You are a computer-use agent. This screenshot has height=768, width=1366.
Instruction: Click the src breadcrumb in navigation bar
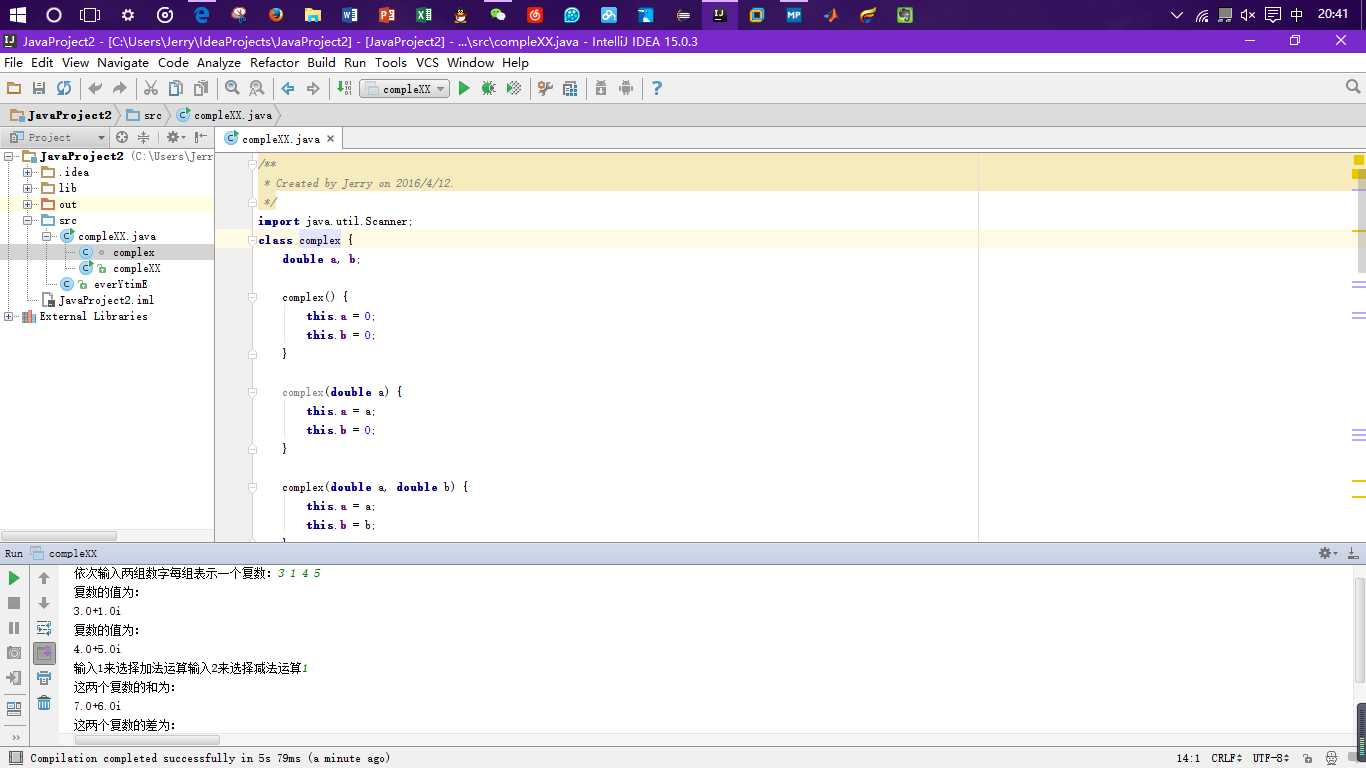point(143,115)
